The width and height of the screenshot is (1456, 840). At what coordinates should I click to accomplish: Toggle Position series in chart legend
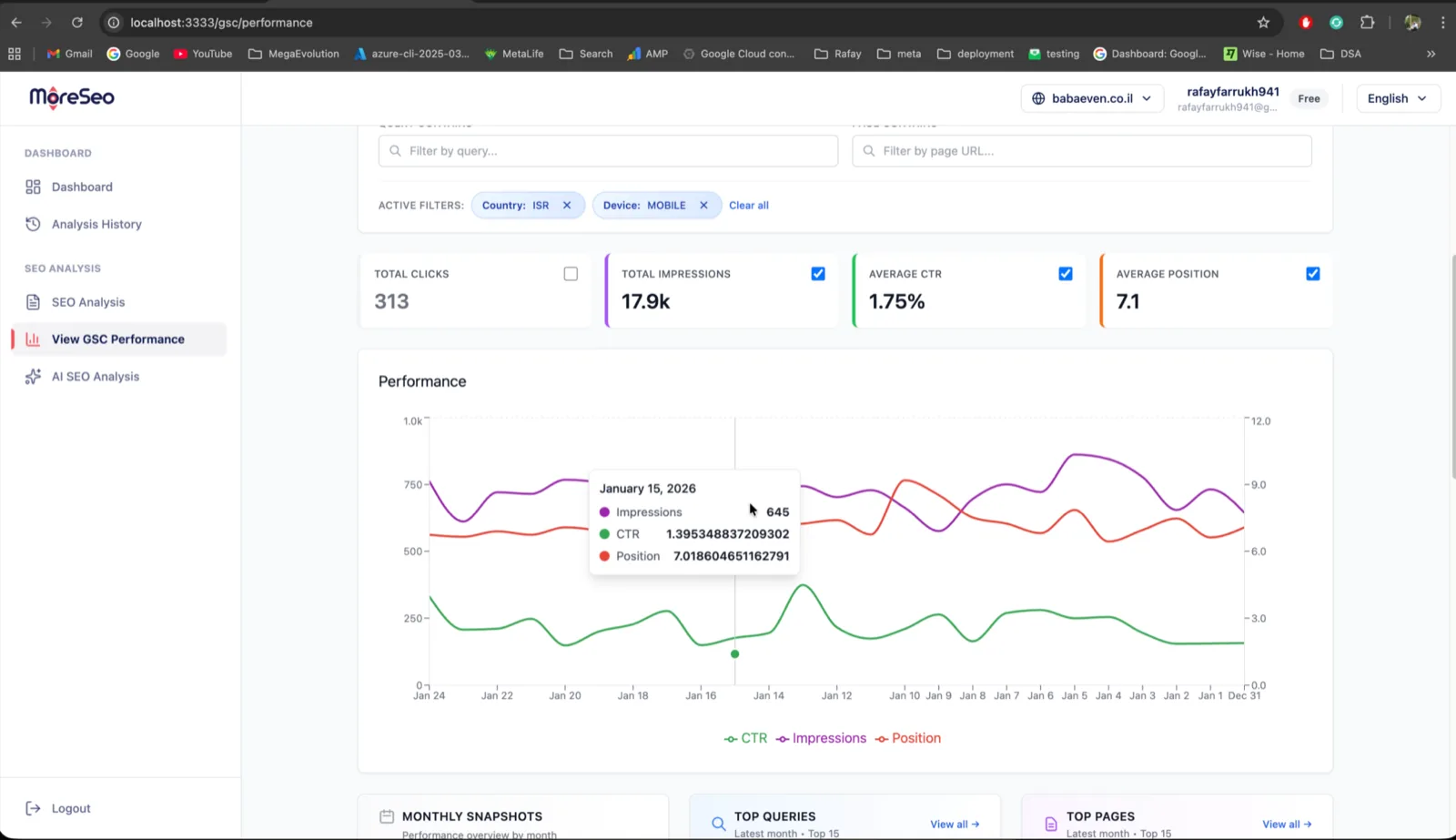click(908, 738)
